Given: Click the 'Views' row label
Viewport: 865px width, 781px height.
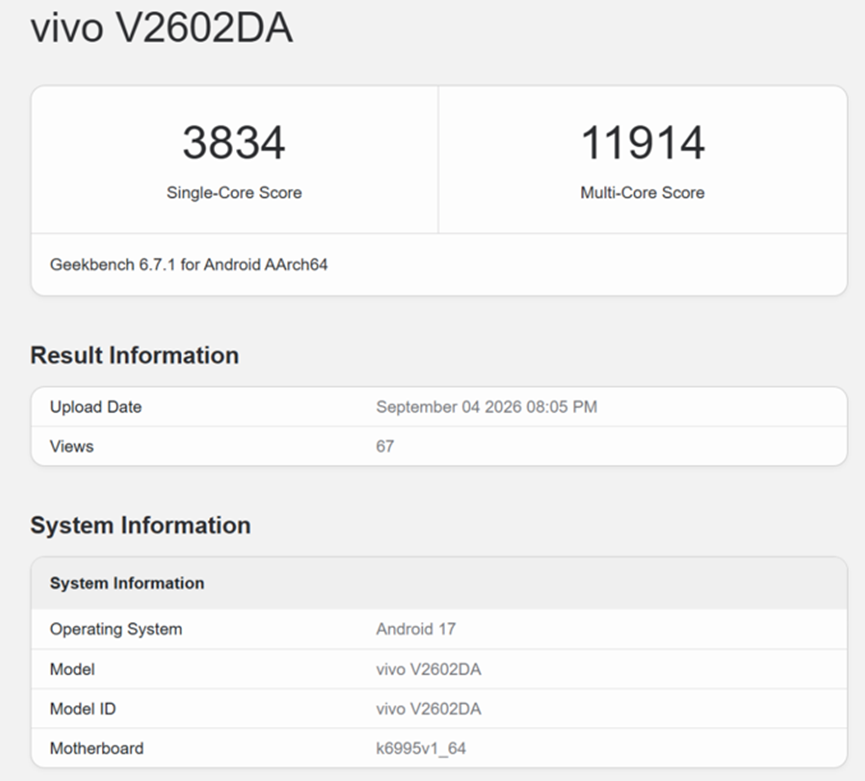Looking at the screenshot, I should (x=72, y=446).
